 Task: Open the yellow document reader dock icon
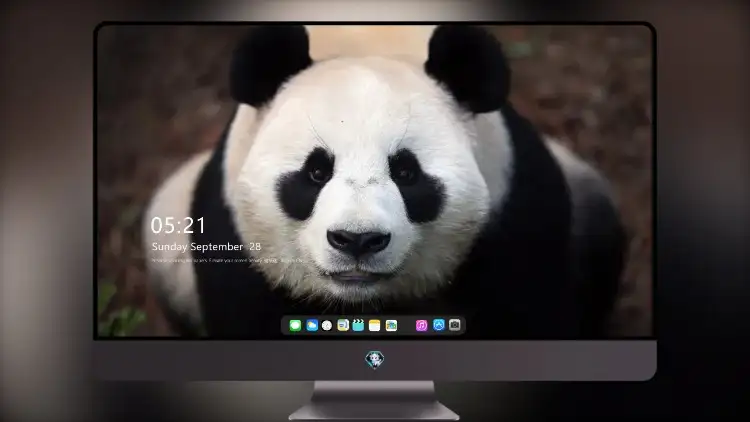[x=343, y=325]
